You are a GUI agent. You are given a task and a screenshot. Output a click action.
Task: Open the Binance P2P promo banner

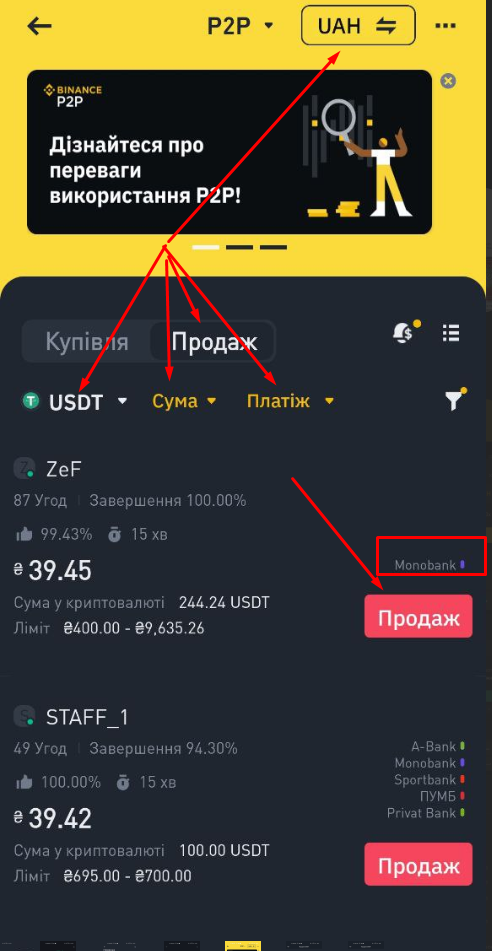pyautogui.click(x=229, y=152)
